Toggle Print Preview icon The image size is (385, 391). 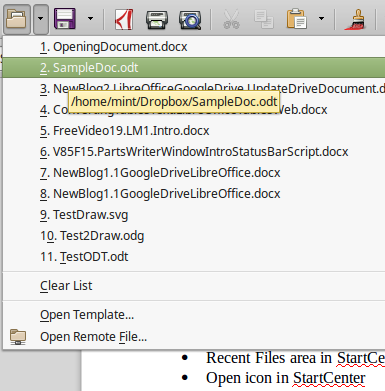[x=190, y=20]
